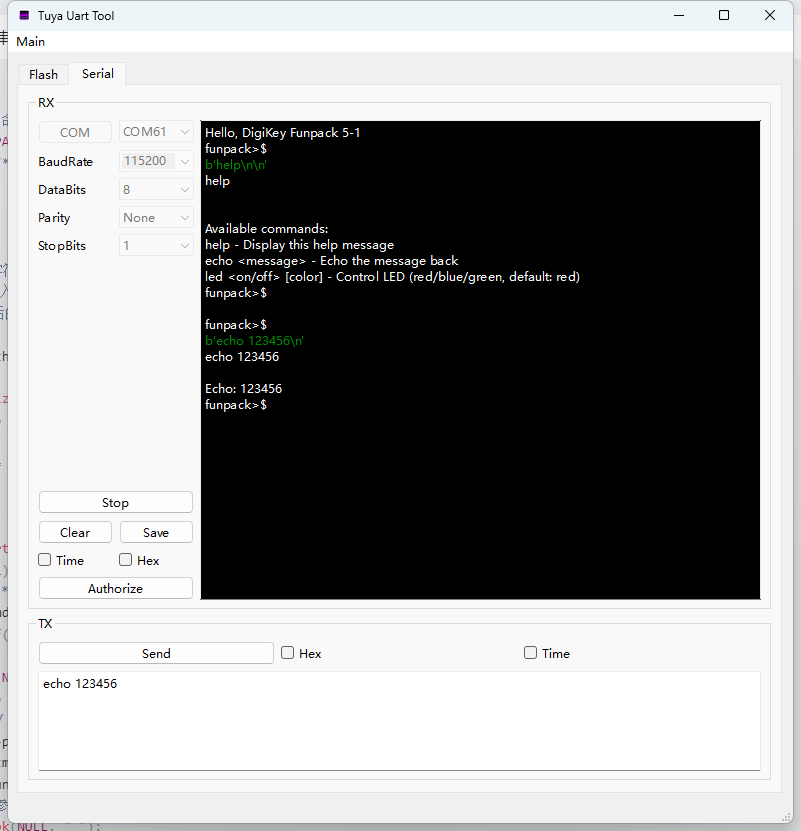The height and width of the screenshot is (831, 801).
Task: Maximize the Tuya Uart Tool window
Action: tap(724, 15)
